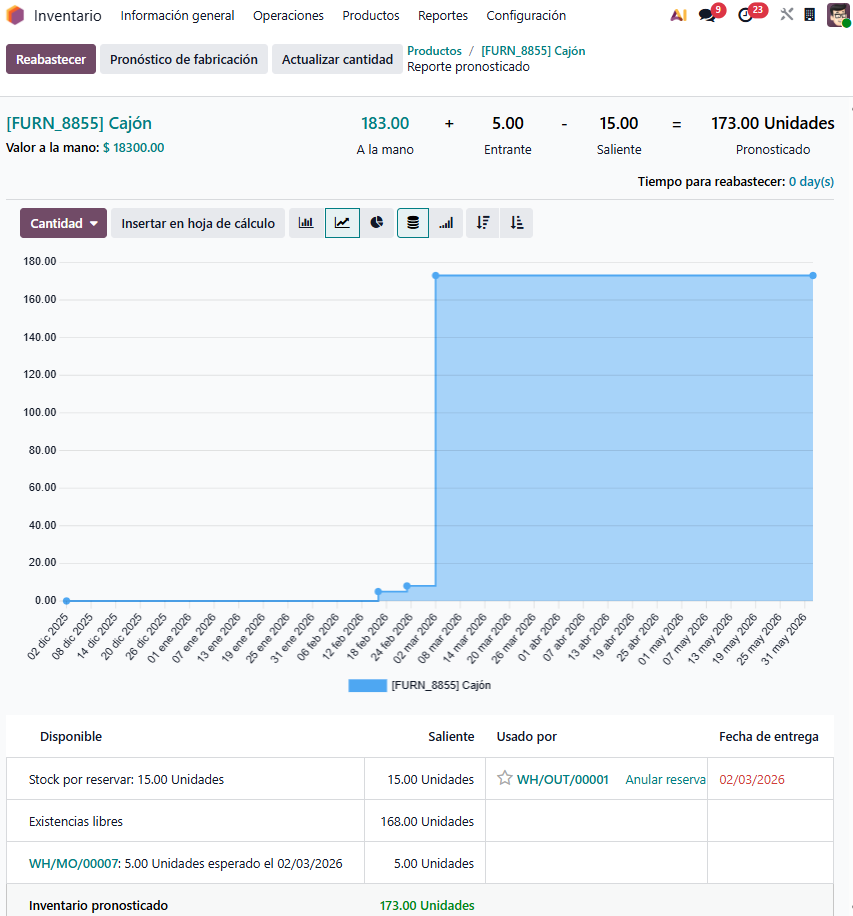Viewport: 853px width, 916px height.
Task: Sort chart in ascending order
Action: 516,223
